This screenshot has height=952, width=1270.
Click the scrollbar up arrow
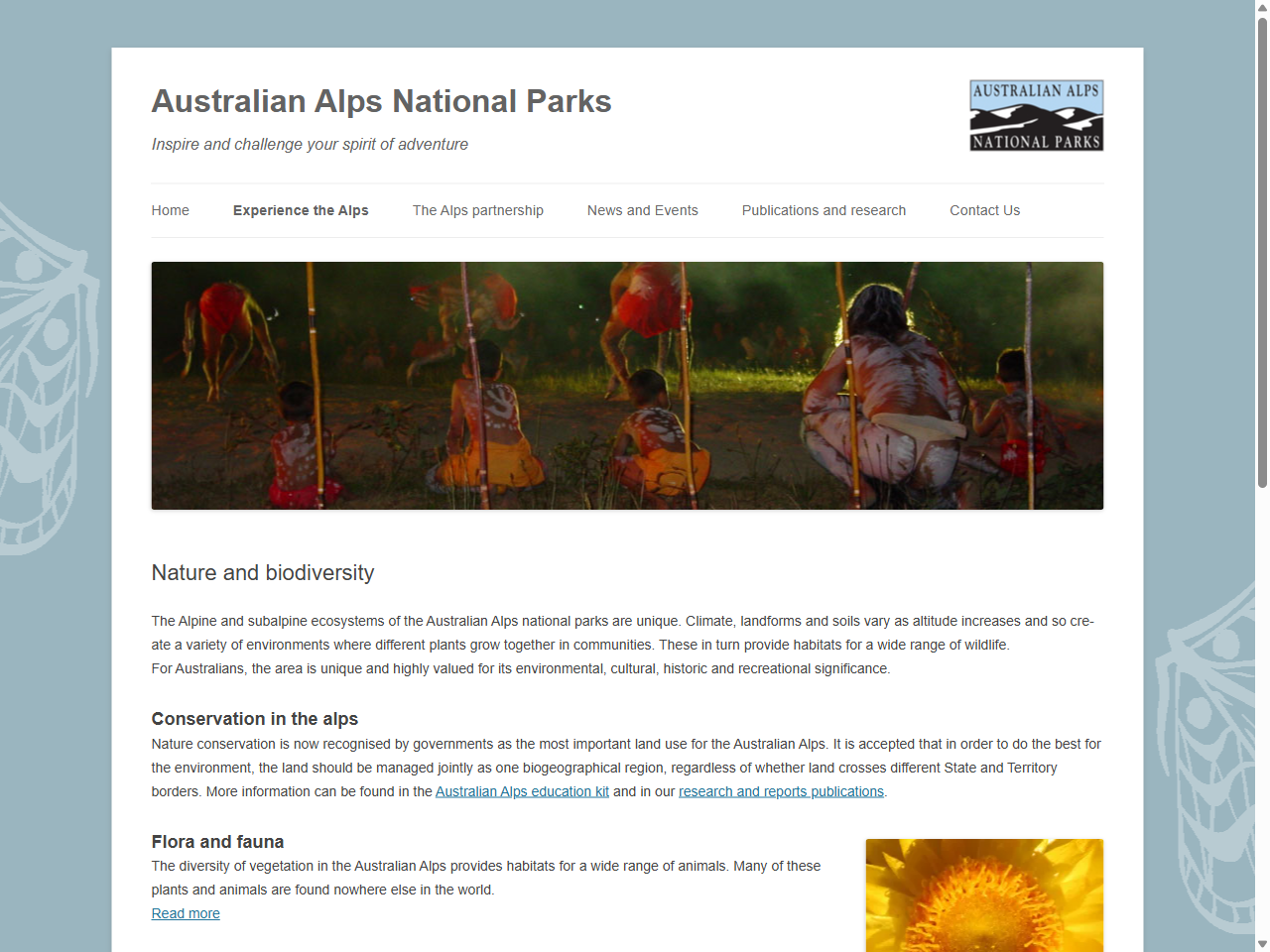tap(1262, 8)
